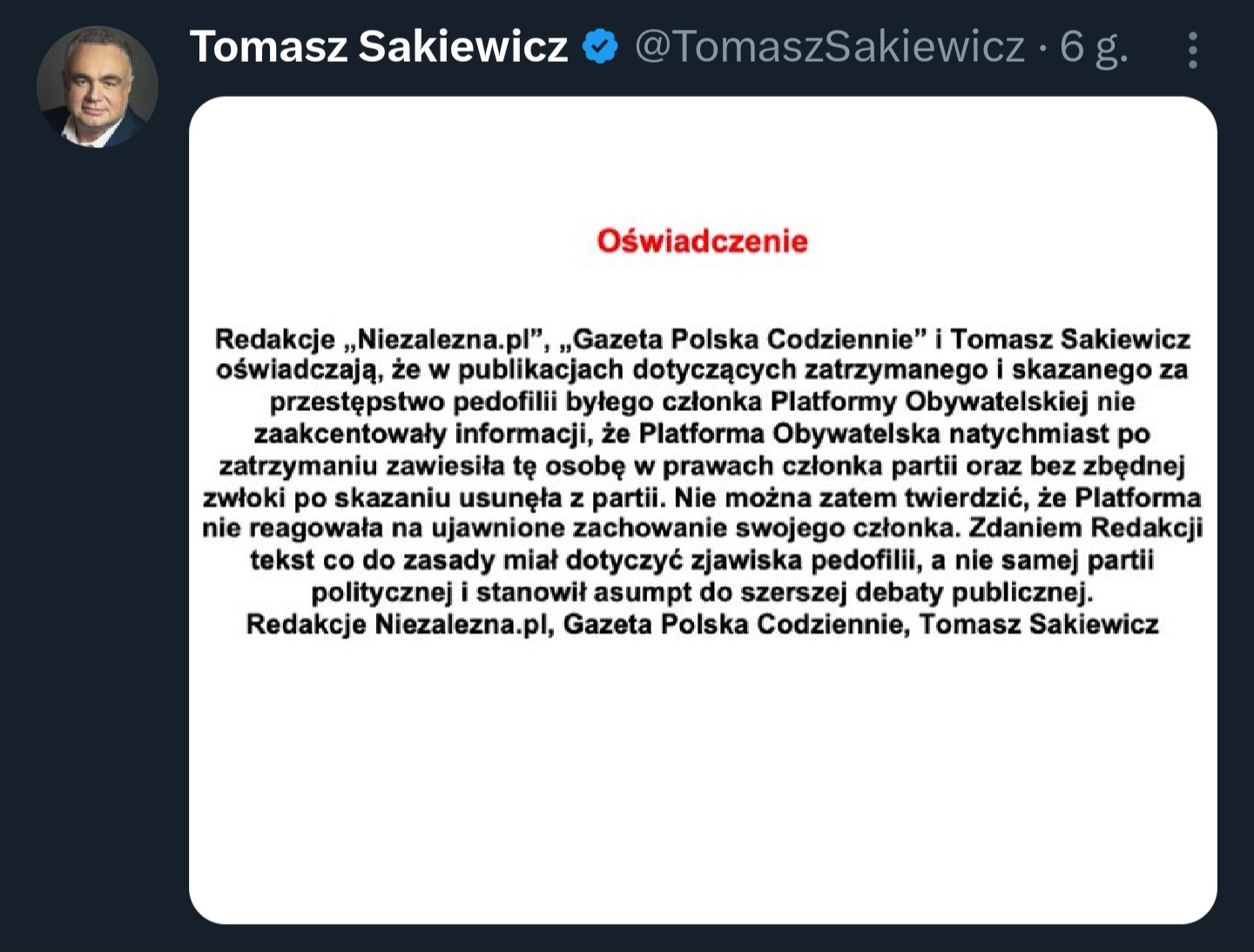
Task: Click the statement's final signature line
Action: pyautogui.click(x=702, y=625)
